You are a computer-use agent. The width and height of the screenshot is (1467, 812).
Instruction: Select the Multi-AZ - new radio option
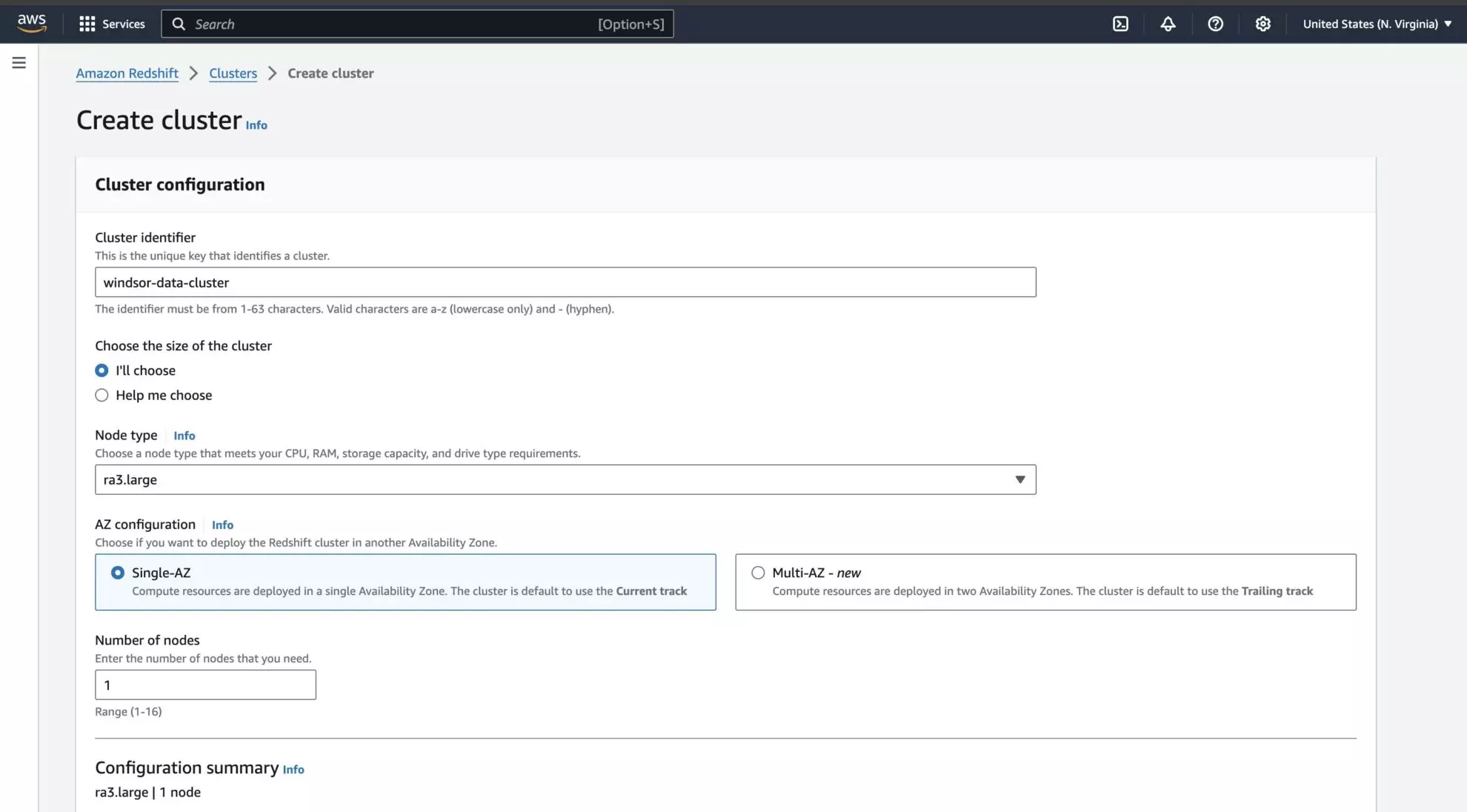(758, 573)
